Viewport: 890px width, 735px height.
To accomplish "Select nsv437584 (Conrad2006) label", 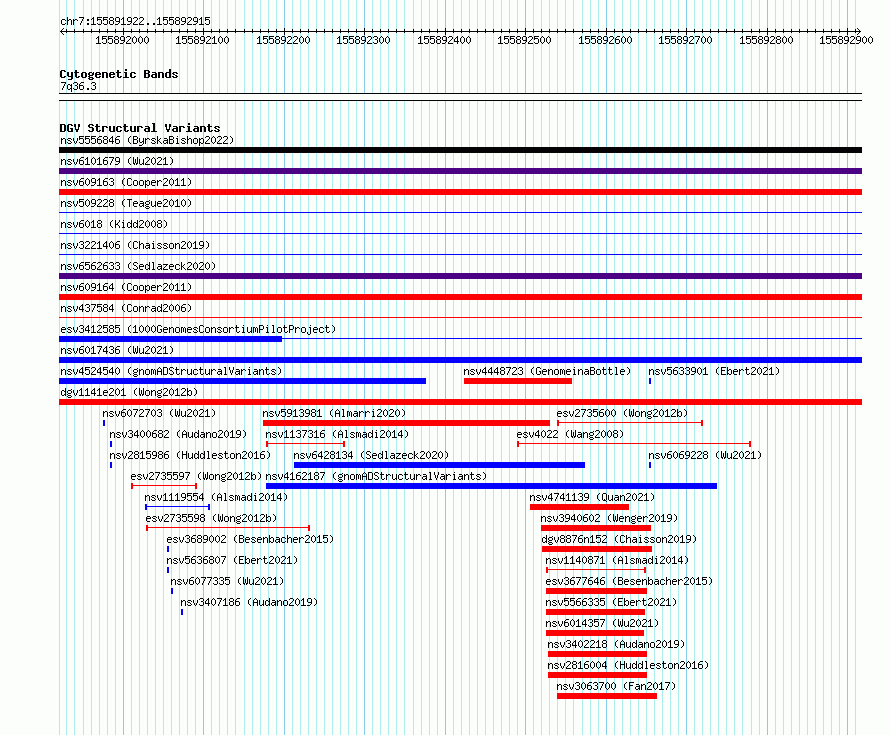I will 126,308.
